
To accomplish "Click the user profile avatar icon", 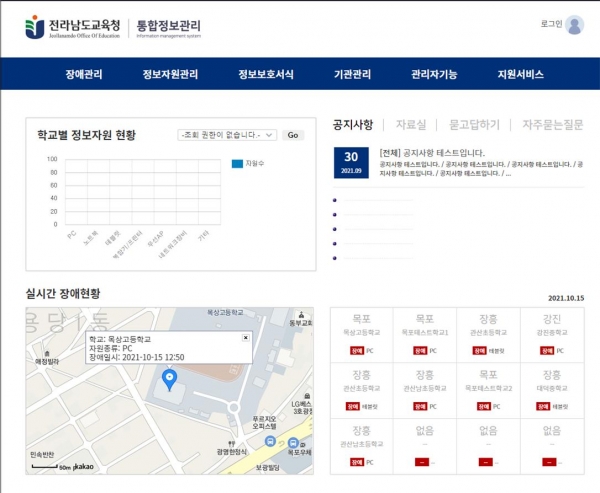I will pyautogui.click(x=574, y=25).
